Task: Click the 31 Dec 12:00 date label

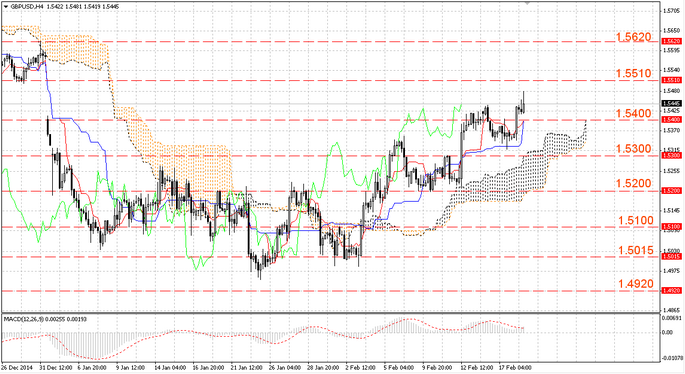Action: click(x=55, y=367)
